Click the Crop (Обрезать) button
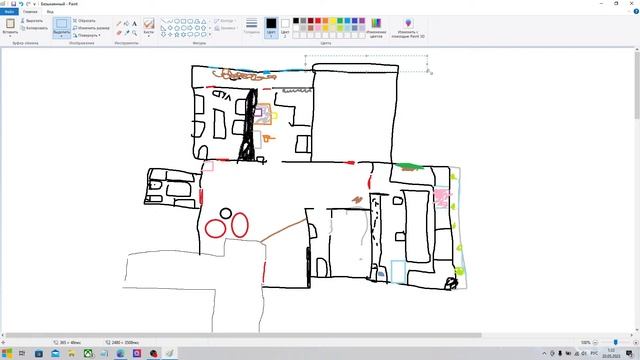The width and height of the screenshot is (640, 360). 84,20
